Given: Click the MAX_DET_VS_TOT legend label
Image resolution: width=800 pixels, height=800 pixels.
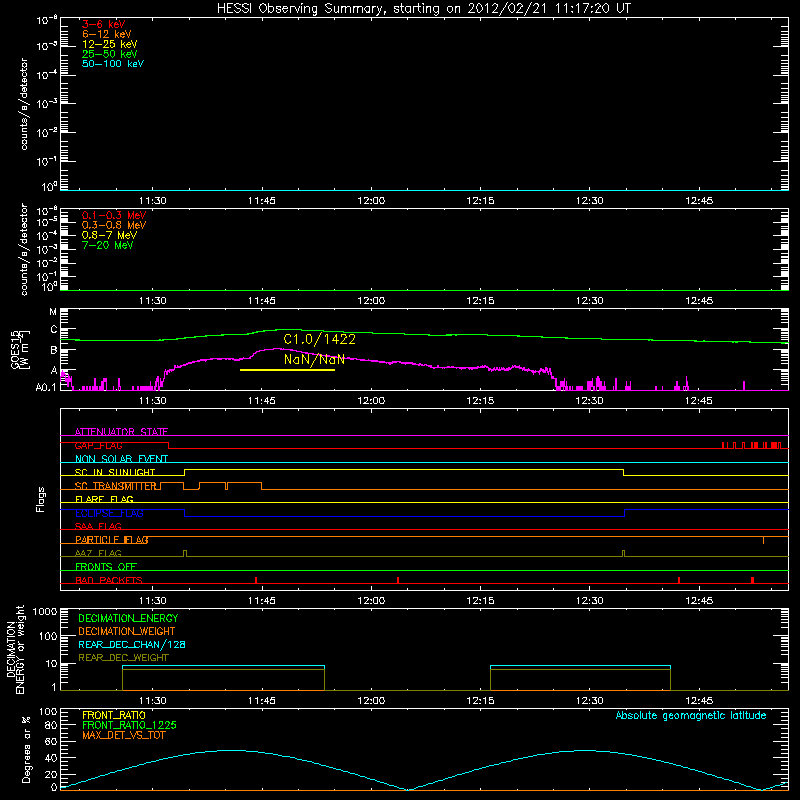Looking at the screenshot, I should (x=123, y=735).
